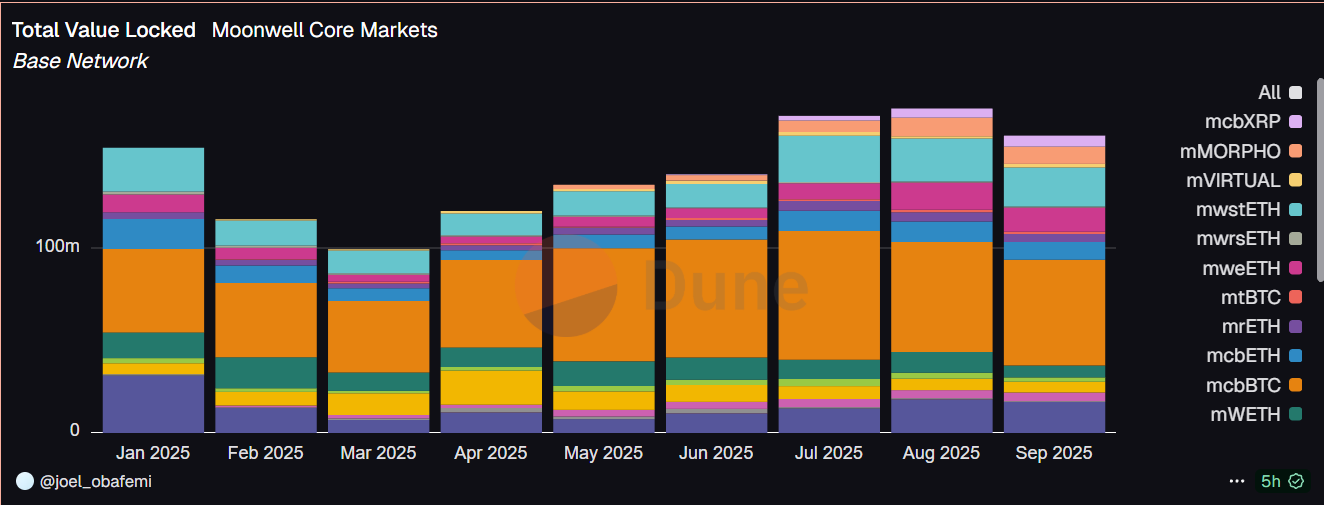The width and height of the screenshot is (1324, 505).
Task: Click the Jul 2025 bar's orange mcbBTC segment
Action: [x=829, y=295]
